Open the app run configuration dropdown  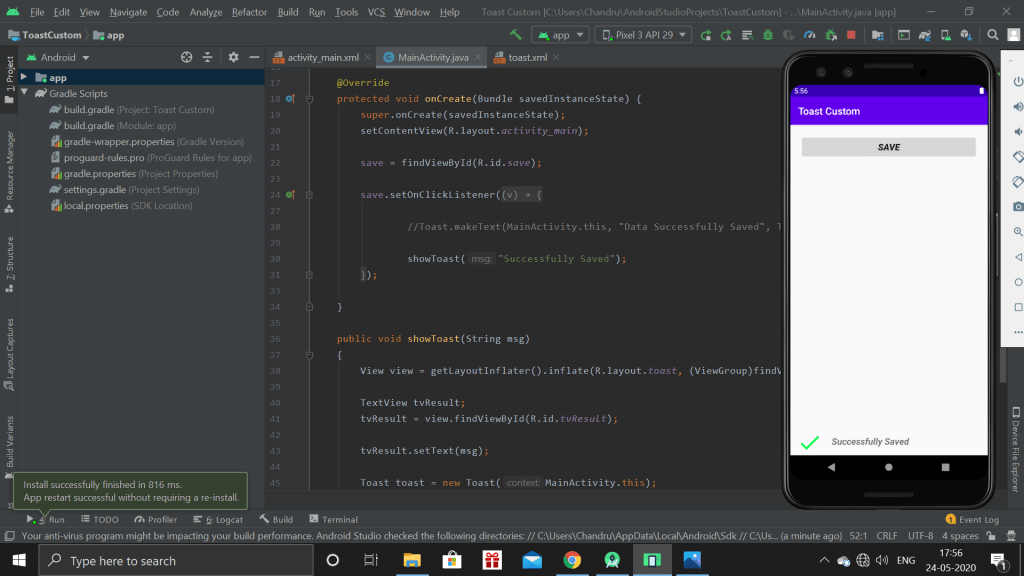(559, 35)
